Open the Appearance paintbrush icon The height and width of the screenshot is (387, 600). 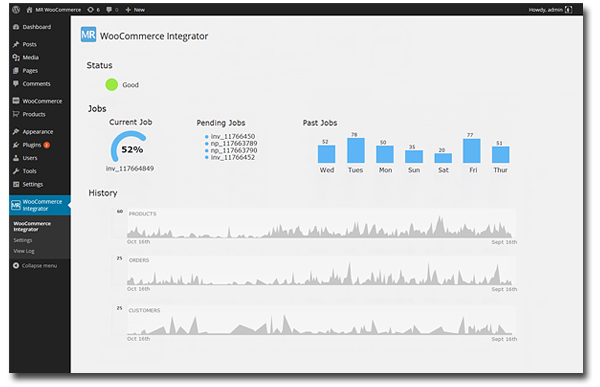(x=16, y=132)
